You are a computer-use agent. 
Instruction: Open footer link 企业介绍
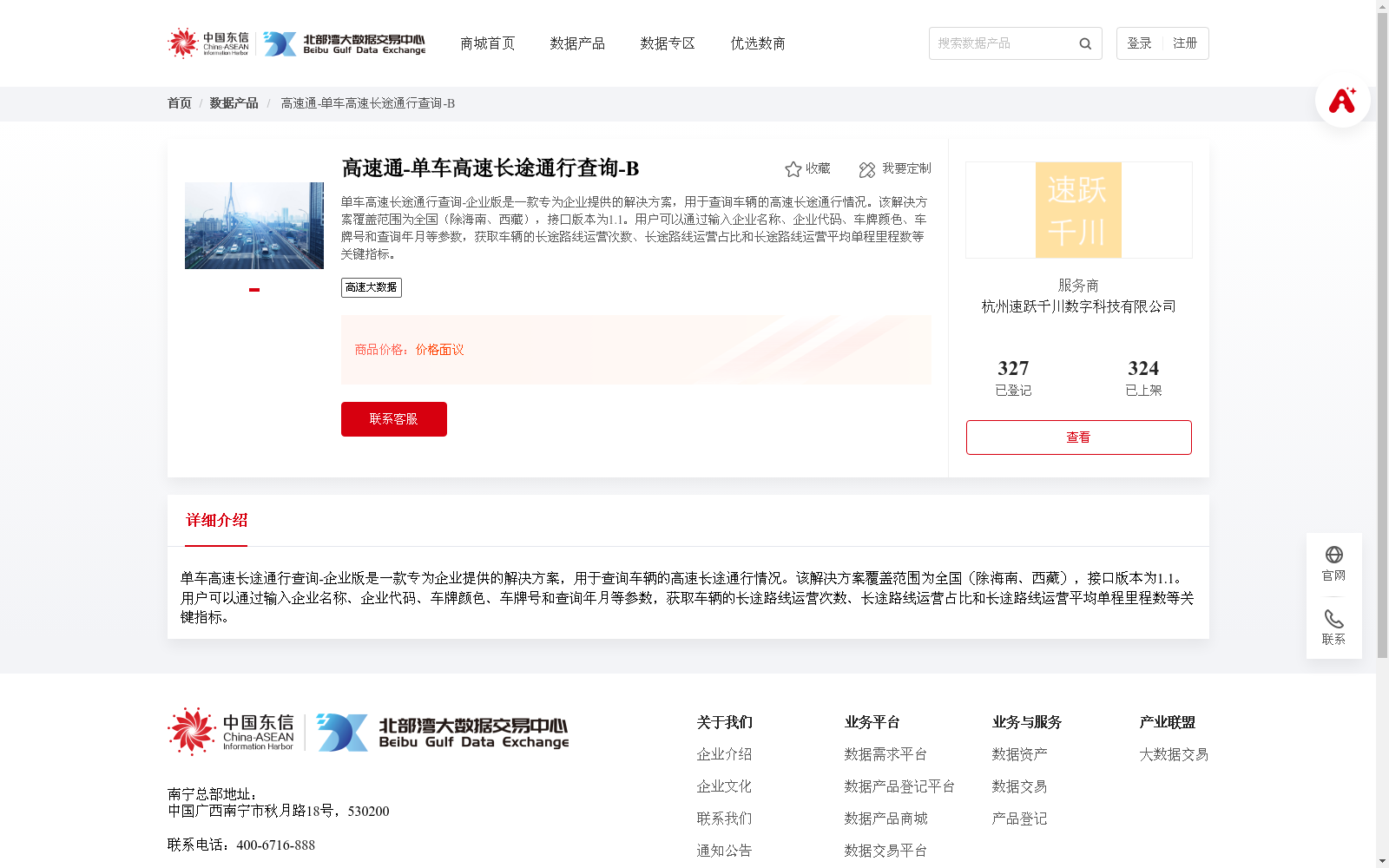pyautogui.click(x=724, y=754)
